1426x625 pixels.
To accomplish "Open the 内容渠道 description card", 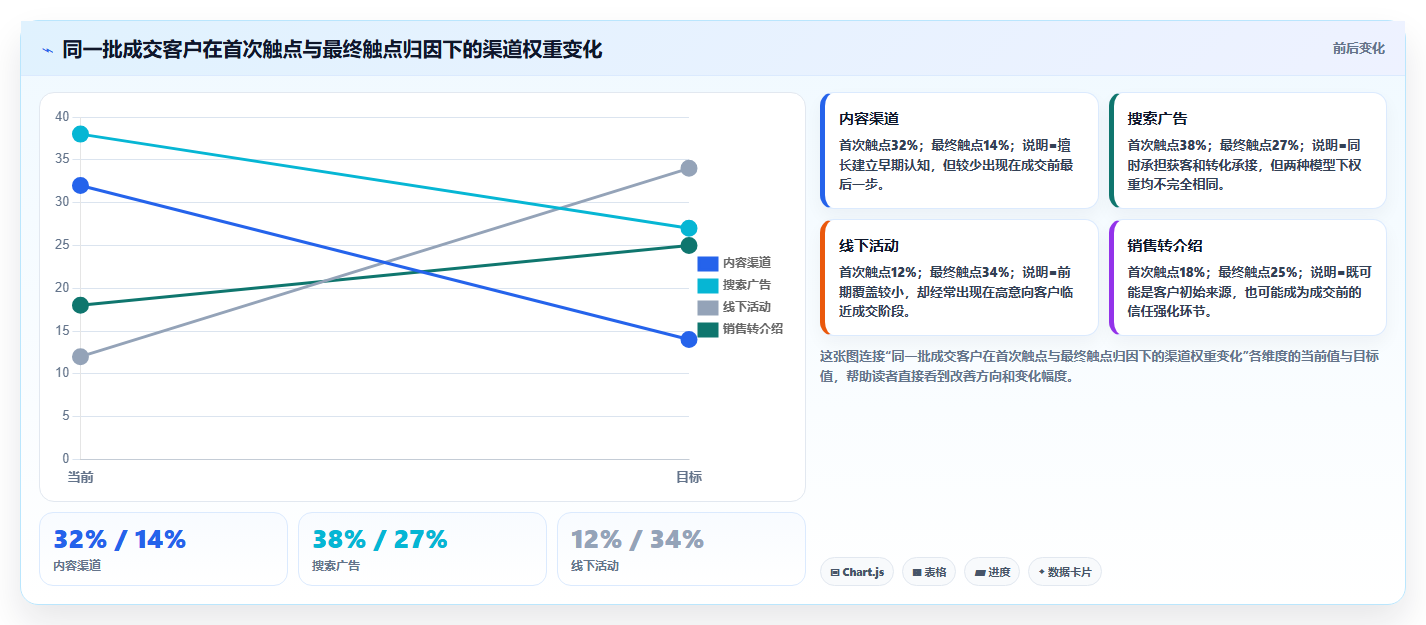I will point(959,151).
